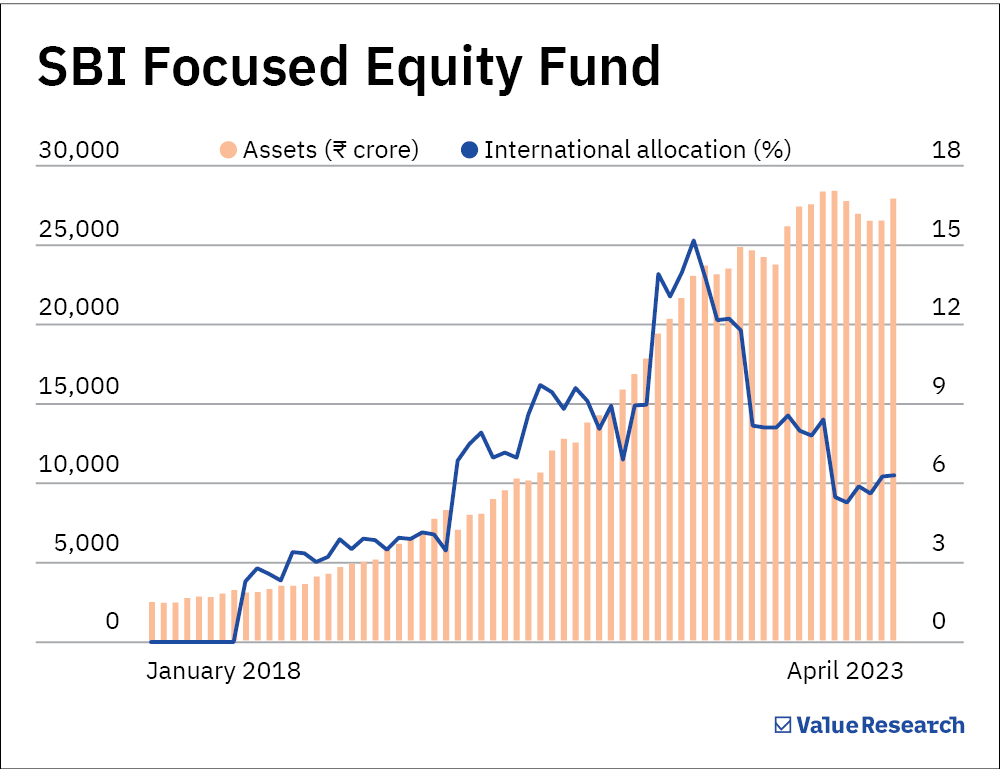
Task: Click the 25,000 left axis label
Action: 78,229
